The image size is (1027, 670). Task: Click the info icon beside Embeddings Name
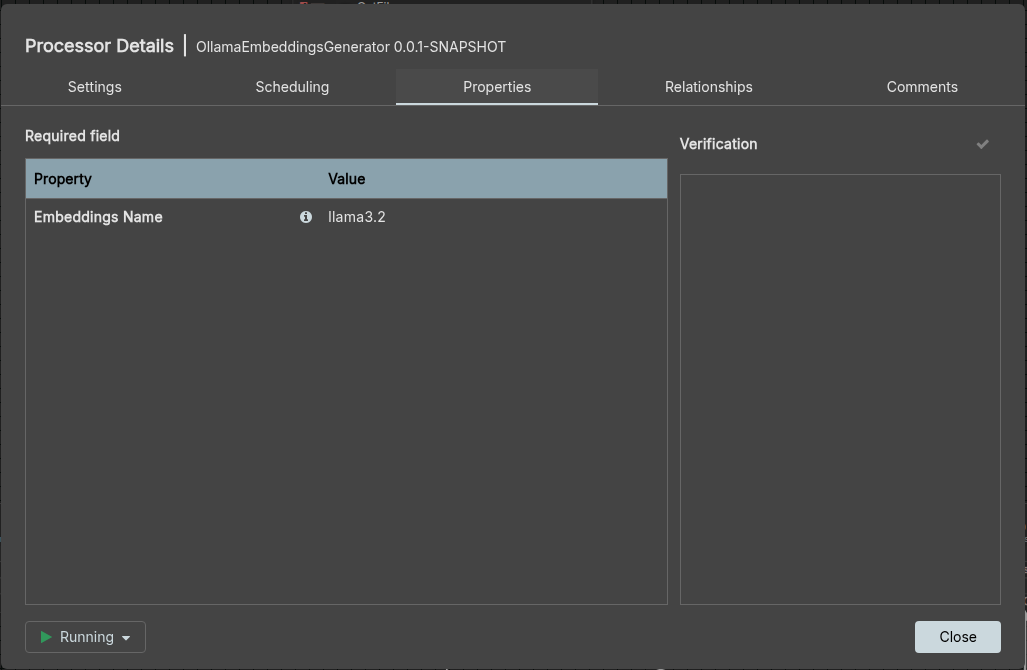pos(306,217)
